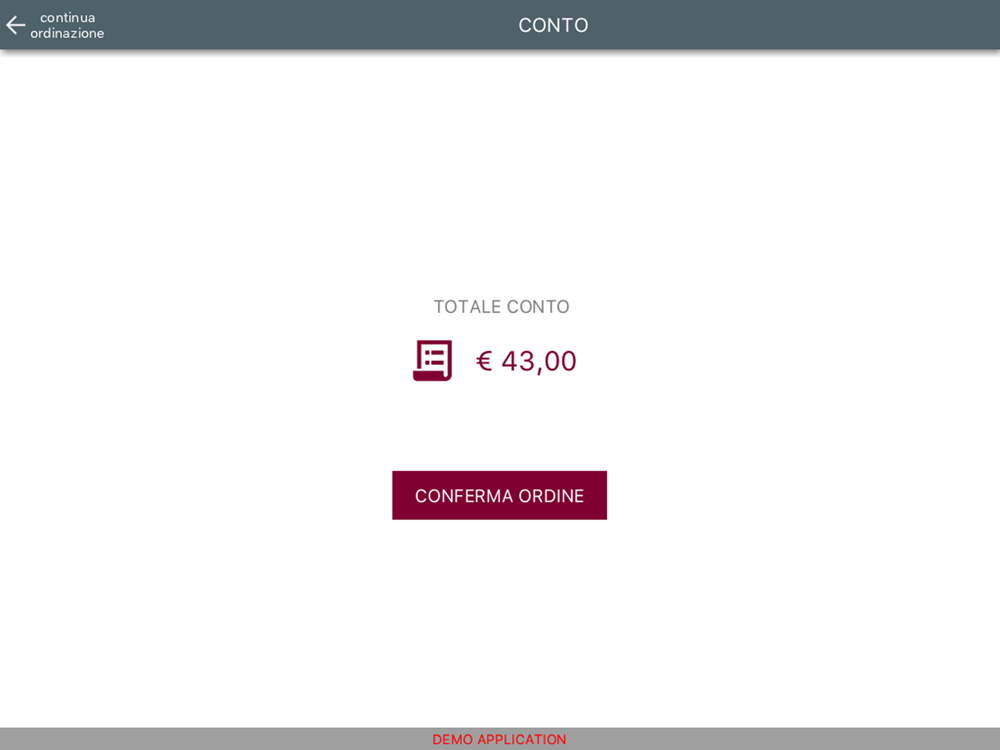Click the word ORDINE on the crimson button
This screenshot has width=1000, height=750.
[551, 496]
